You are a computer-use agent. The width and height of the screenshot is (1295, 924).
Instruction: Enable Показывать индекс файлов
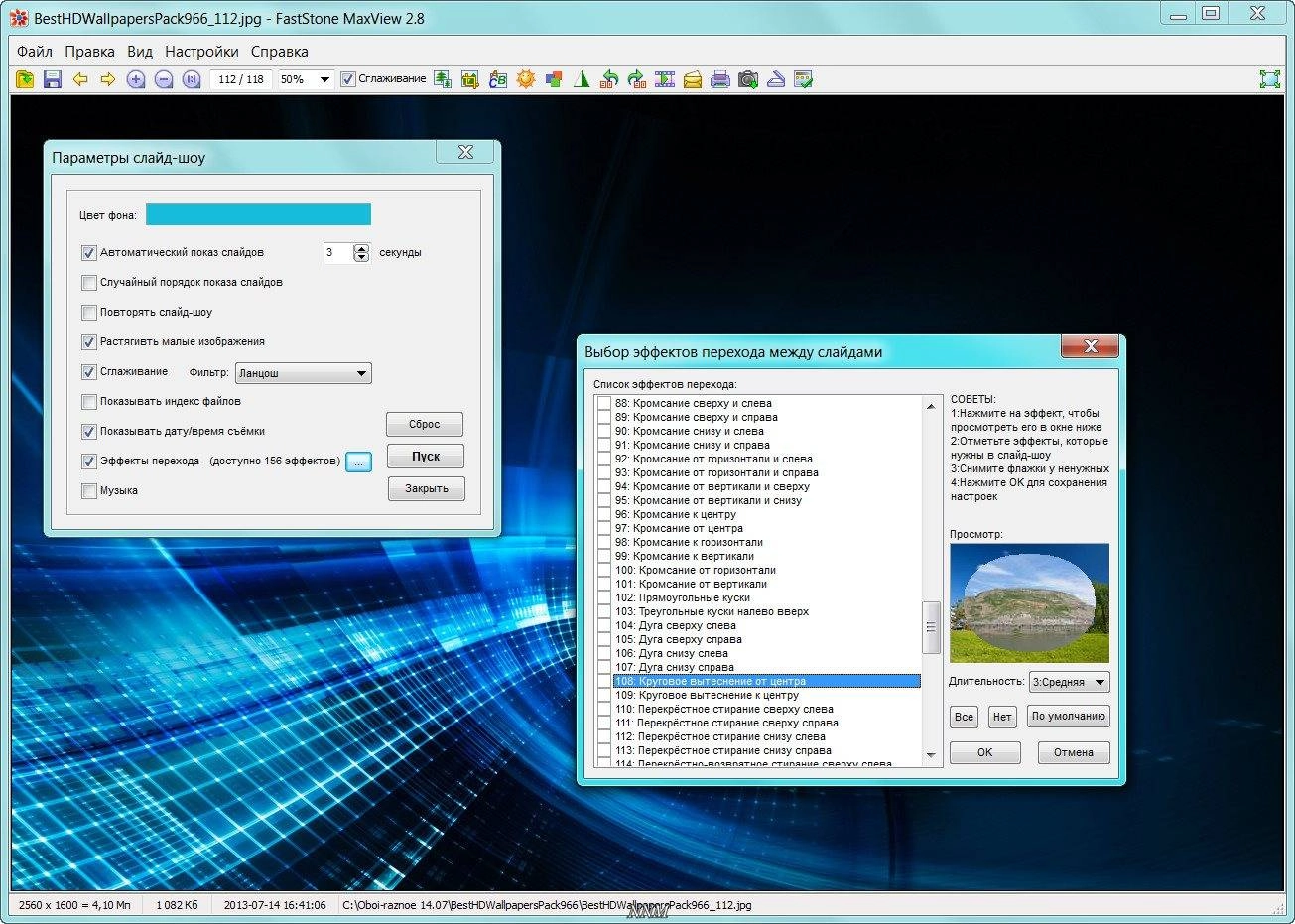pyautogui.click(x=88, y=402)
